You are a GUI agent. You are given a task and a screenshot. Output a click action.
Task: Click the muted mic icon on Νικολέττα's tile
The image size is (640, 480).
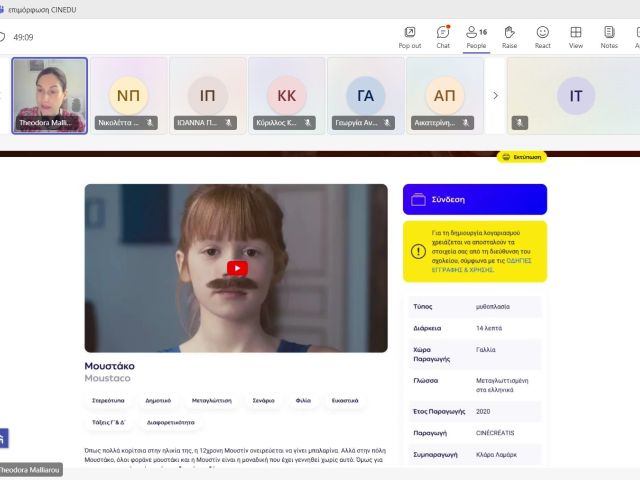tap(150, 122)
